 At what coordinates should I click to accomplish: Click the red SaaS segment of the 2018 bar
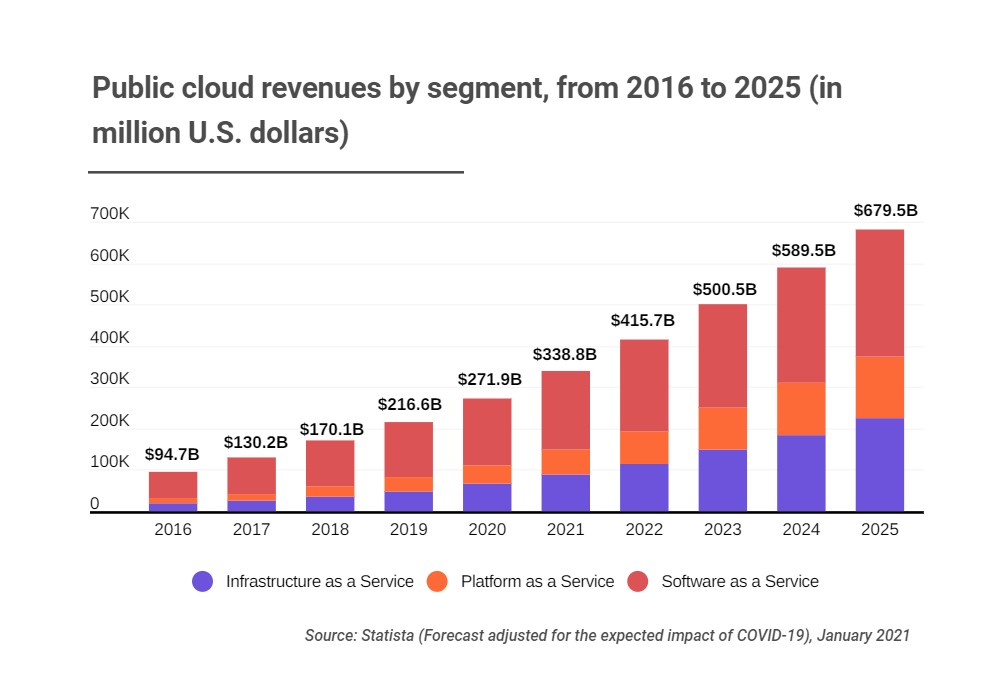330,463
